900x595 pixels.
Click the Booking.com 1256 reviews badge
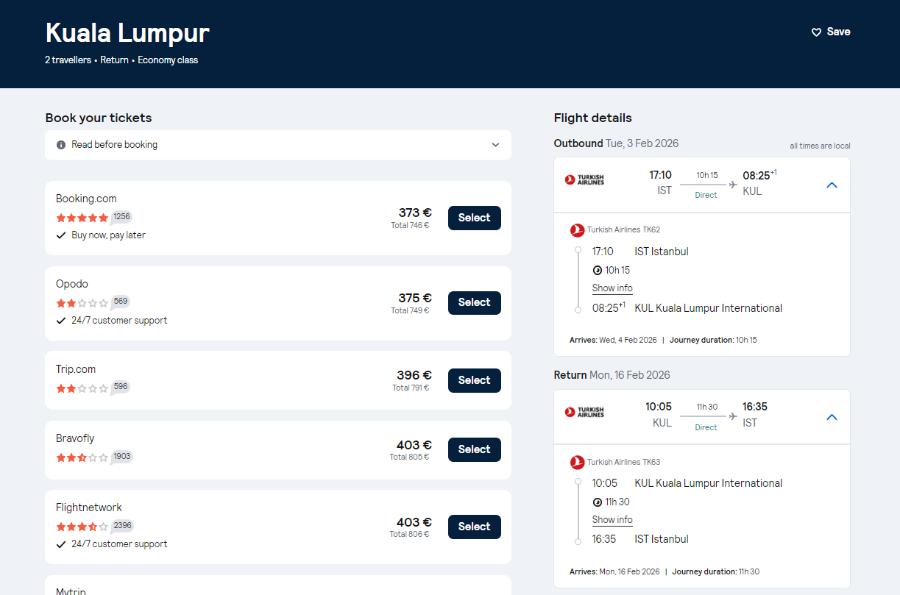coord(121,216)
